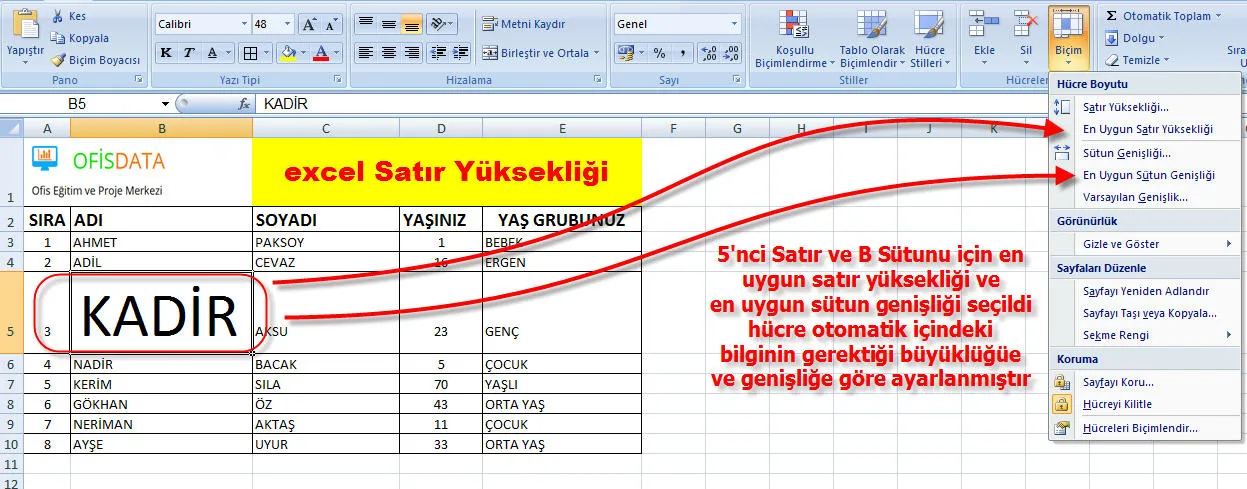Select cell B5 containing KADİR
The image size is (1247, 489).
(160, 312)
